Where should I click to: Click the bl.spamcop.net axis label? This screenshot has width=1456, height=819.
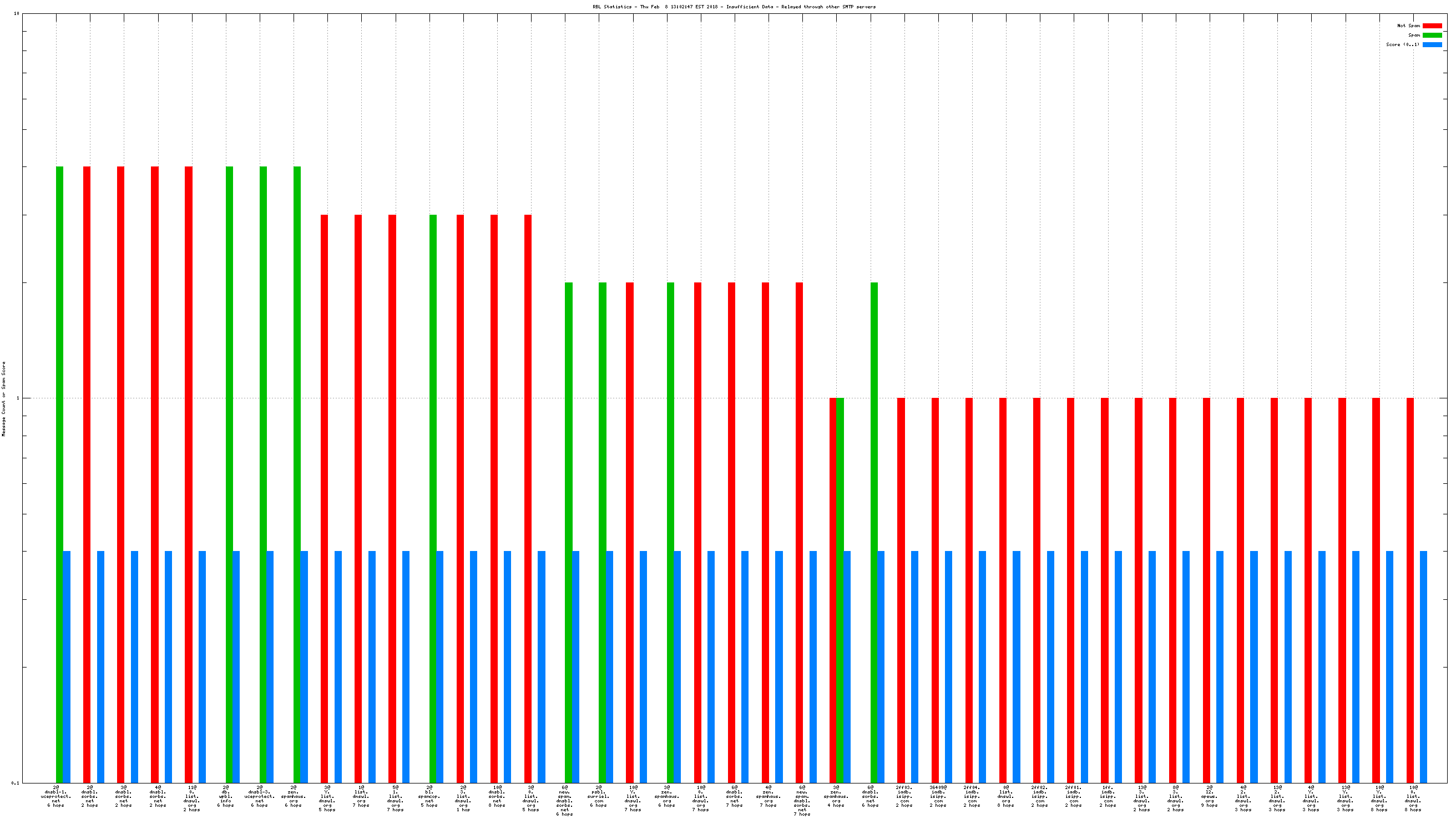[429, 796]
